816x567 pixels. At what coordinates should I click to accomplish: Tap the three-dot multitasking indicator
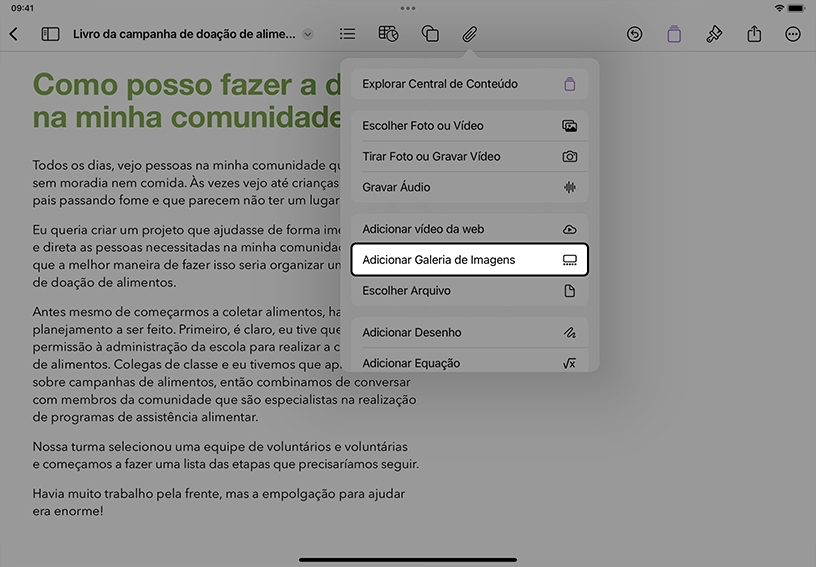[x=408, y=8]
